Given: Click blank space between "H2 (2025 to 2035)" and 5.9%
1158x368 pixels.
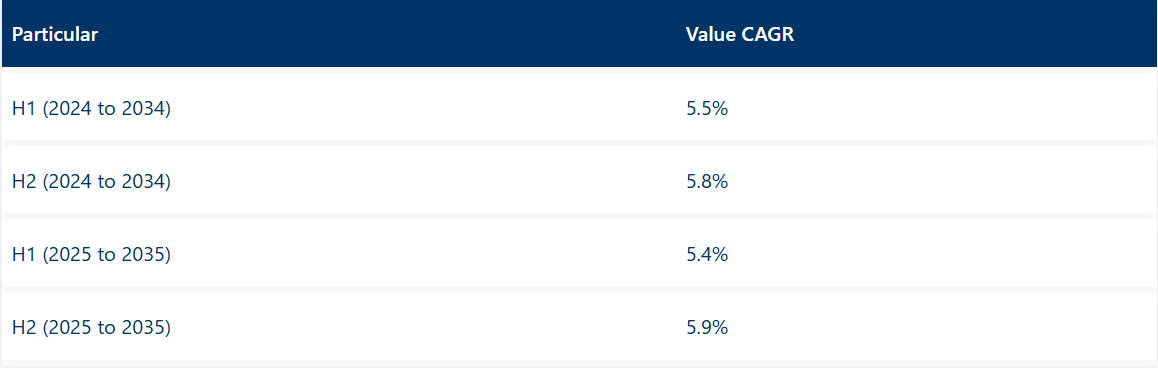Looking at the screenshot, I should point(428,327).
